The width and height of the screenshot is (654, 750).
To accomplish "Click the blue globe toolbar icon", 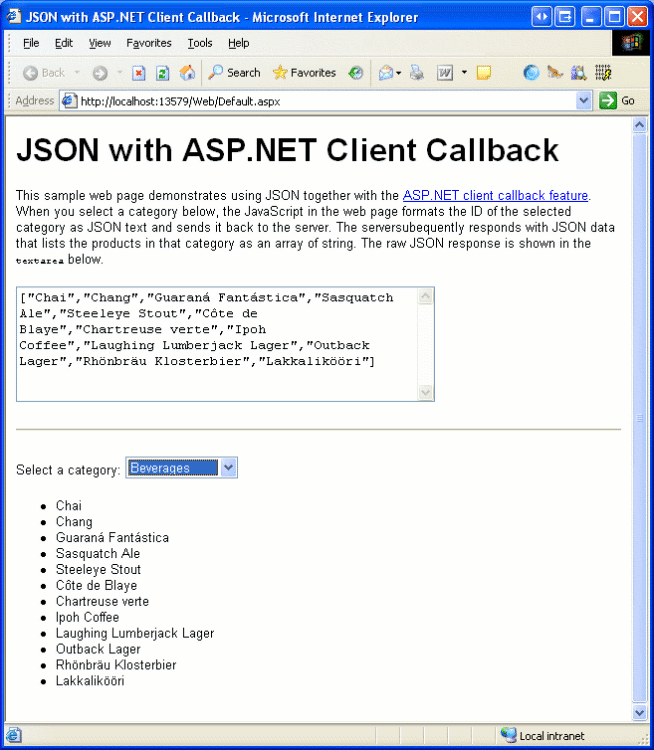I will (531, 73).
